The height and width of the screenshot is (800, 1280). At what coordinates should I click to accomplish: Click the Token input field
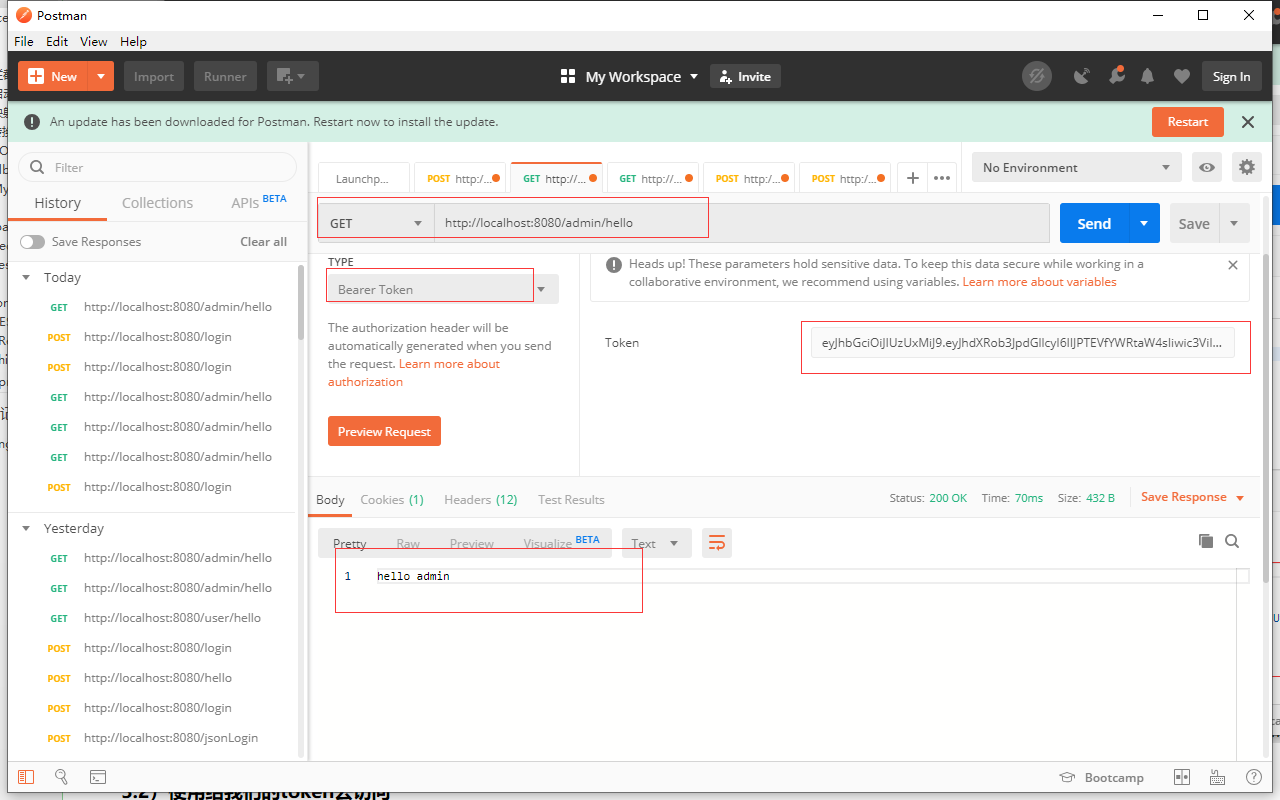pyautogui.click(x=1023, y=343)
